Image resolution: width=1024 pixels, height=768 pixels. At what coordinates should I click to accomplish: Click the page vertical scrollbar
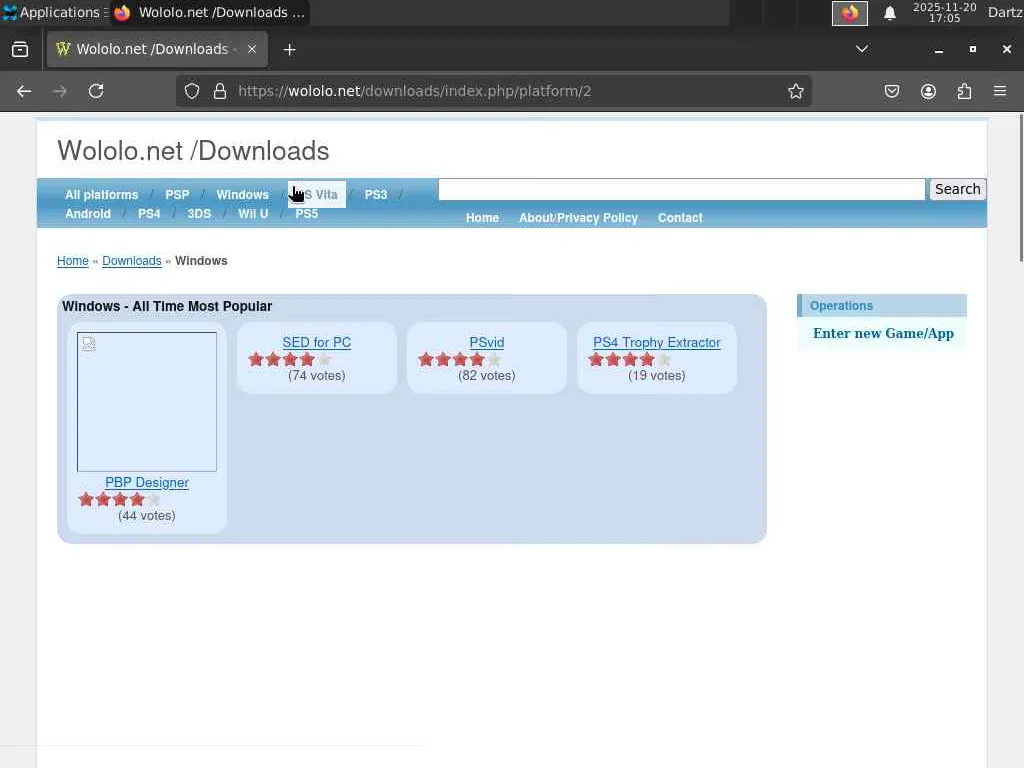tap(1020, 188)
